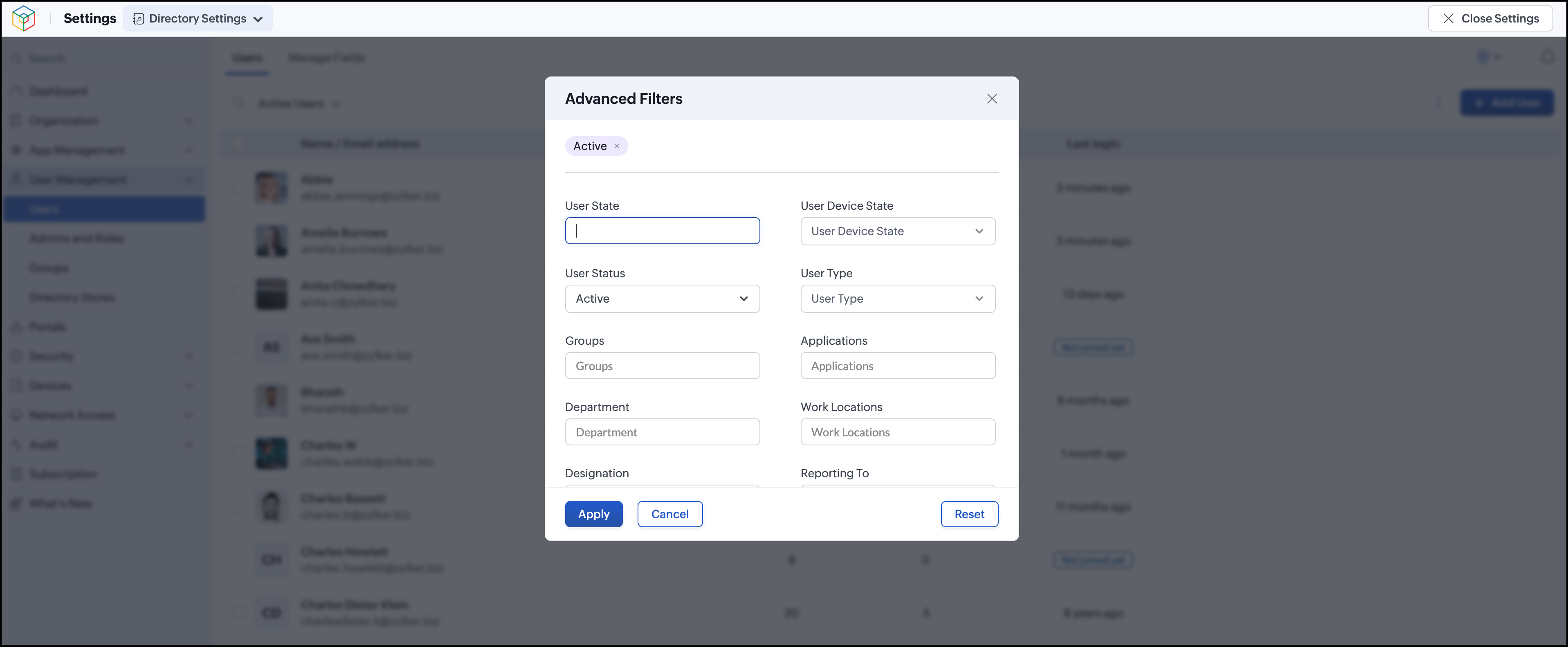The width and height of the screenshot is (1568, 647).
Task: Select the Work Locations filter field
Action: pyautogui.click(x=898, y=432)
